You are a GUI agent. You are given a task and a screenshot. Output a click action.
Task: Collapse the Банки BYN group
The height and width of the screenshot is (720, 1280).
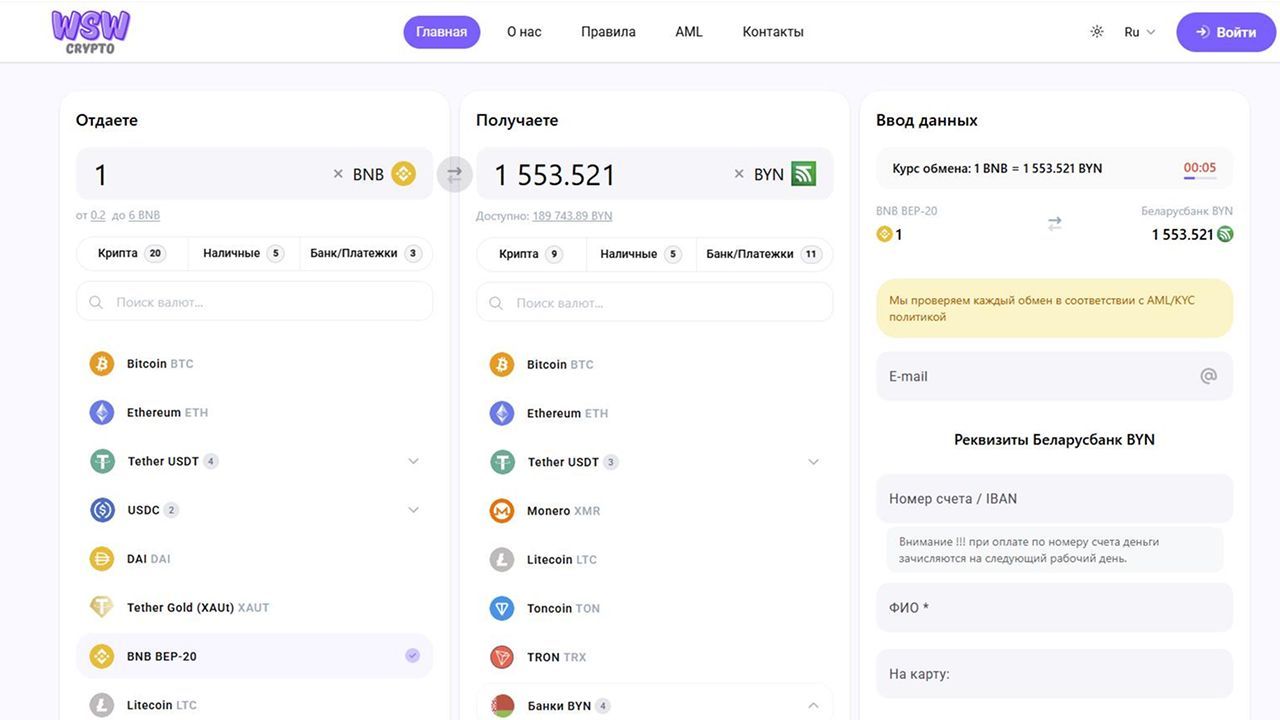pos(813,705)
